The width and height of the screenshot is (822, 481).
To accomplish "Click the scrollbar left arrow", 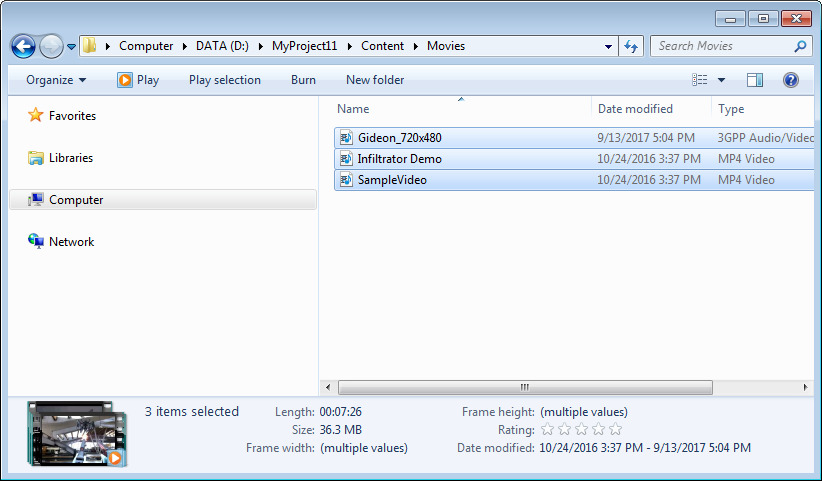I will pos(328,388).
